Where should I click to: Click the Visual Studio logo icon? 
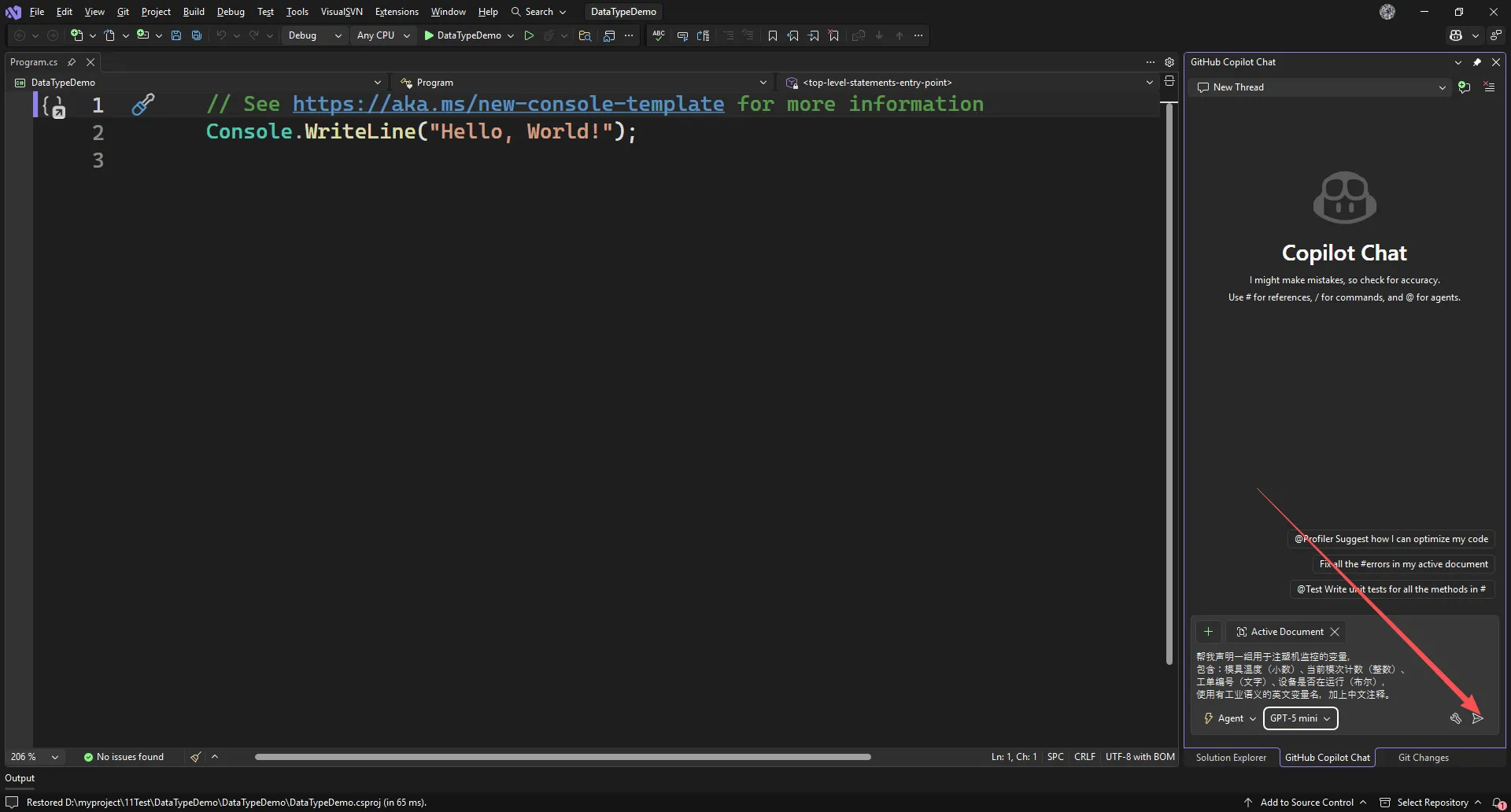pyautogui.click(x=13, y=12)
